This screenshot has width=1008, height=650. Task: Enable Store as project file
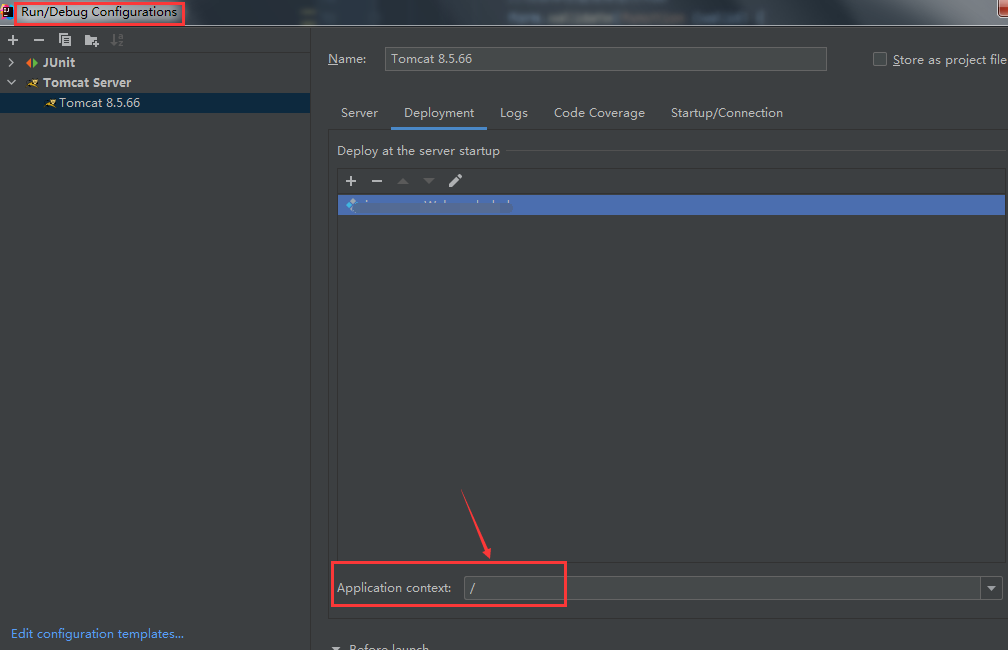[x=879, y=59]
